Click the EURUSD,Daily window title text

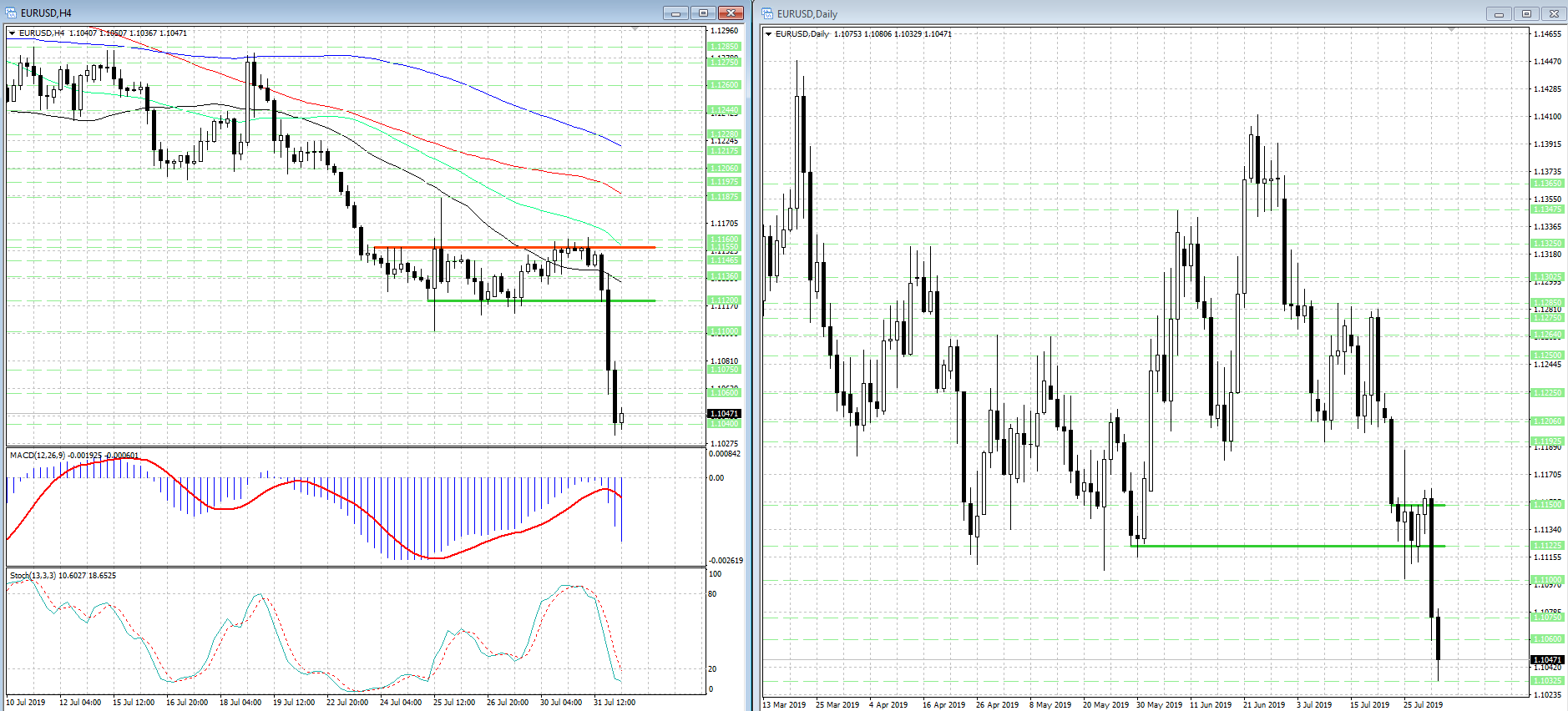(807, 14)
